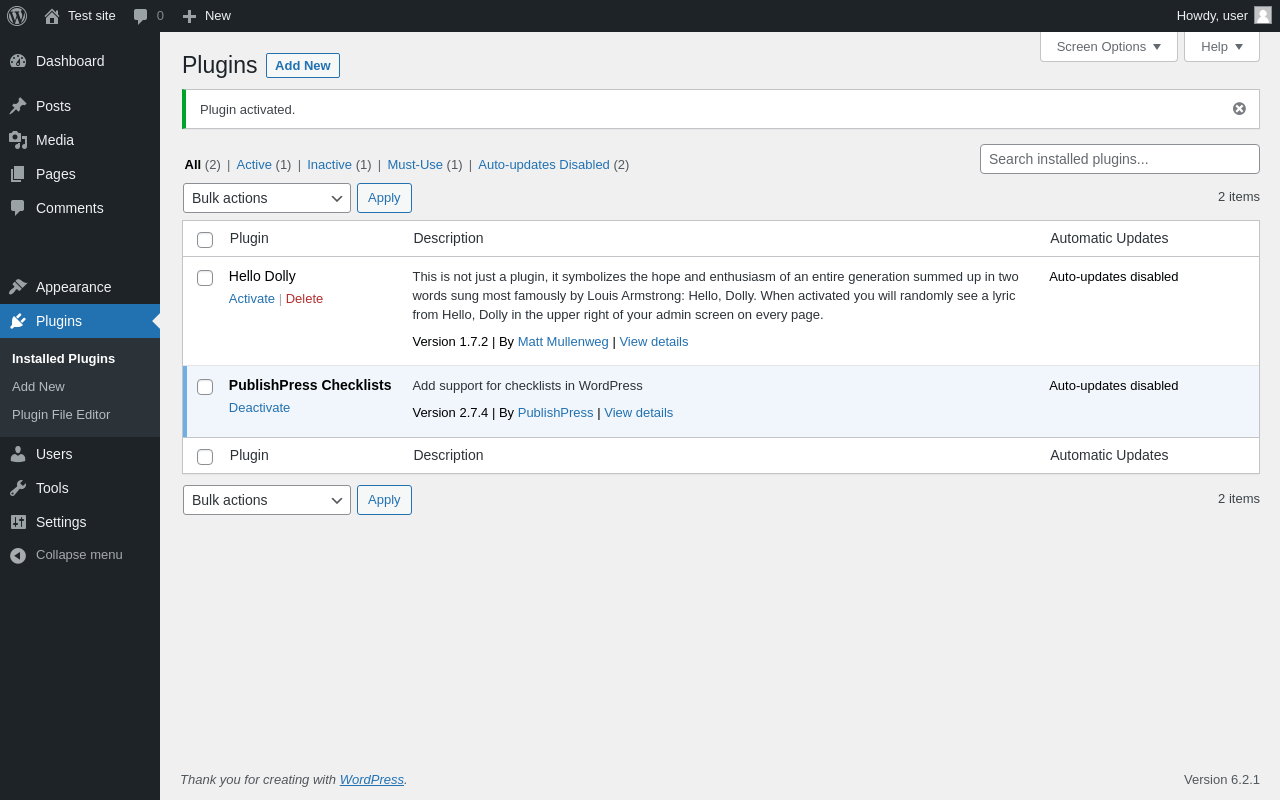Click the Collapse menu arrow icon
Viewport: 1280px width, 800px height.
(18, 555)
